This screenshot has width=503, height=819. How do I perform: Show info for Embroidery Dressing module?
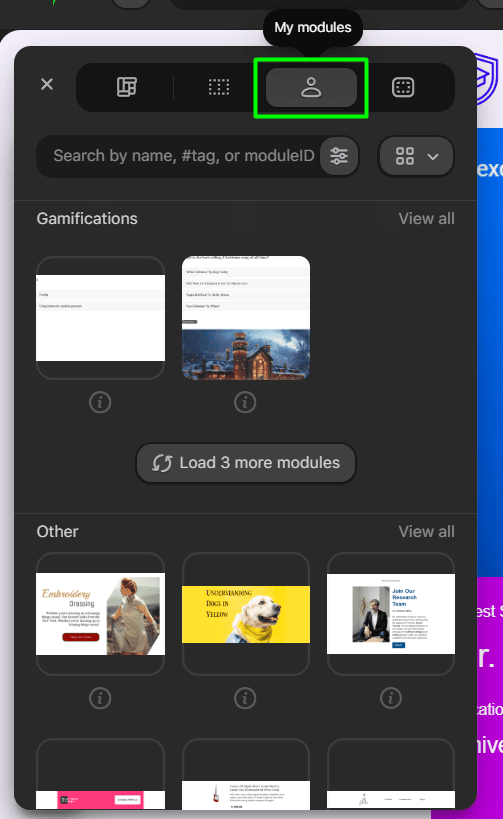100,698
